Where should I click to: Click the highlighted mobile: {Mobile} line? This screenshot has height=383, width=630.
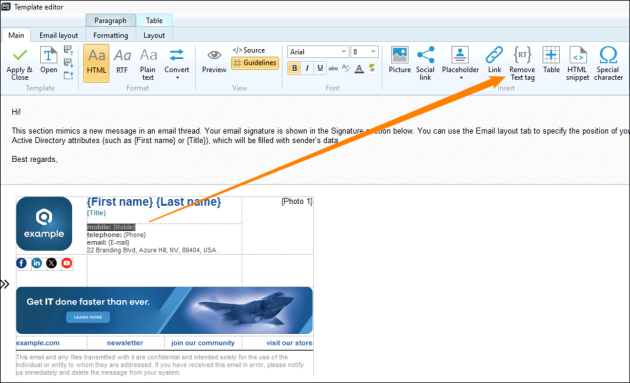111,227
